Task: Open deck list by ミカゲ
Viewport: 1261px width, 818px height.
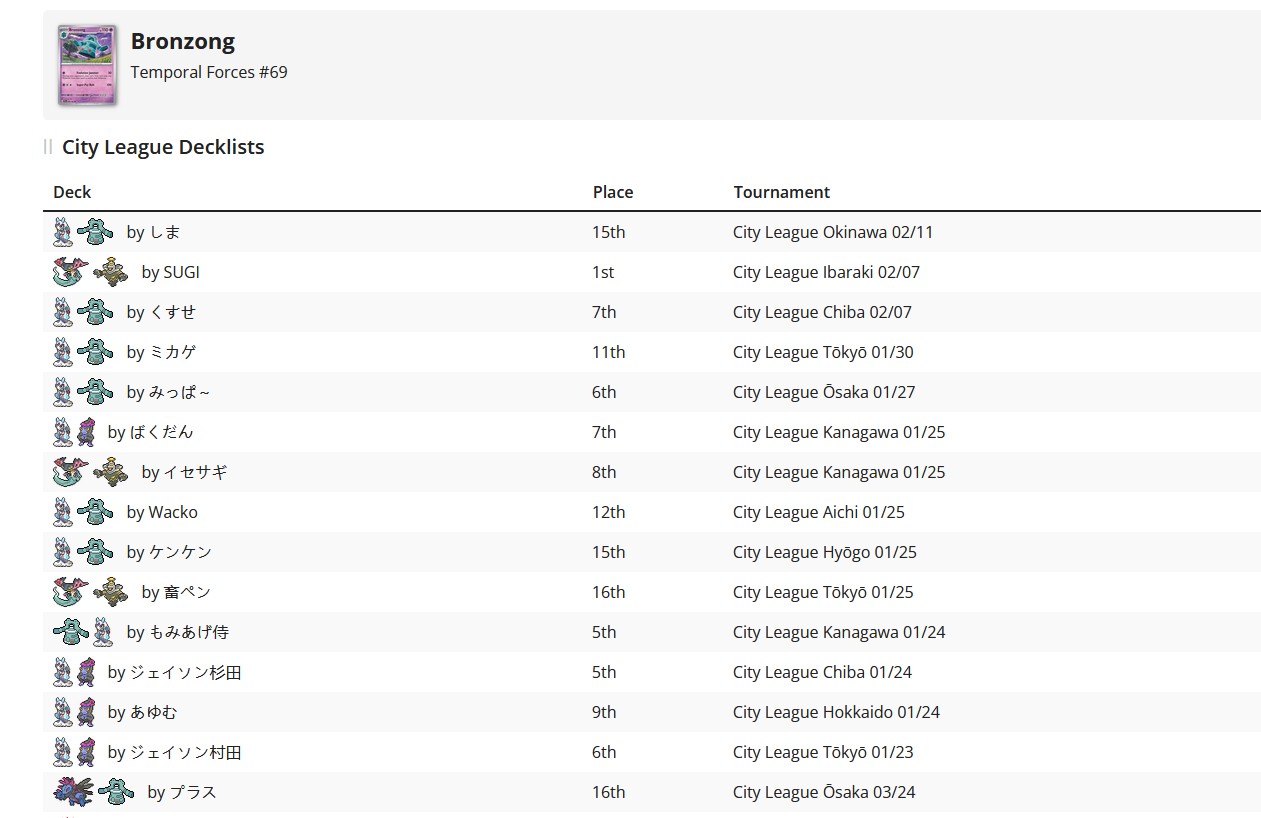Action: tap(162, 352)
